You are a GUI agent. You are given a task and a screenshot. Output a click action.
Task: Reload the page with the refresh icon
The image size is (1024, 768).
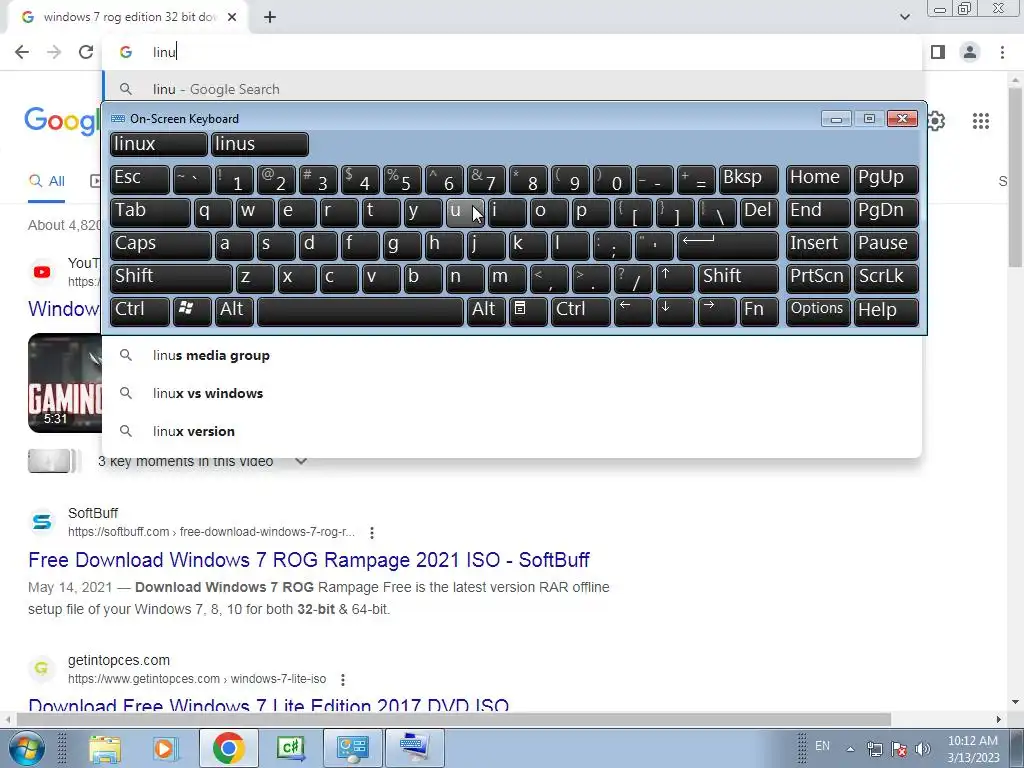tap(86, 52)
